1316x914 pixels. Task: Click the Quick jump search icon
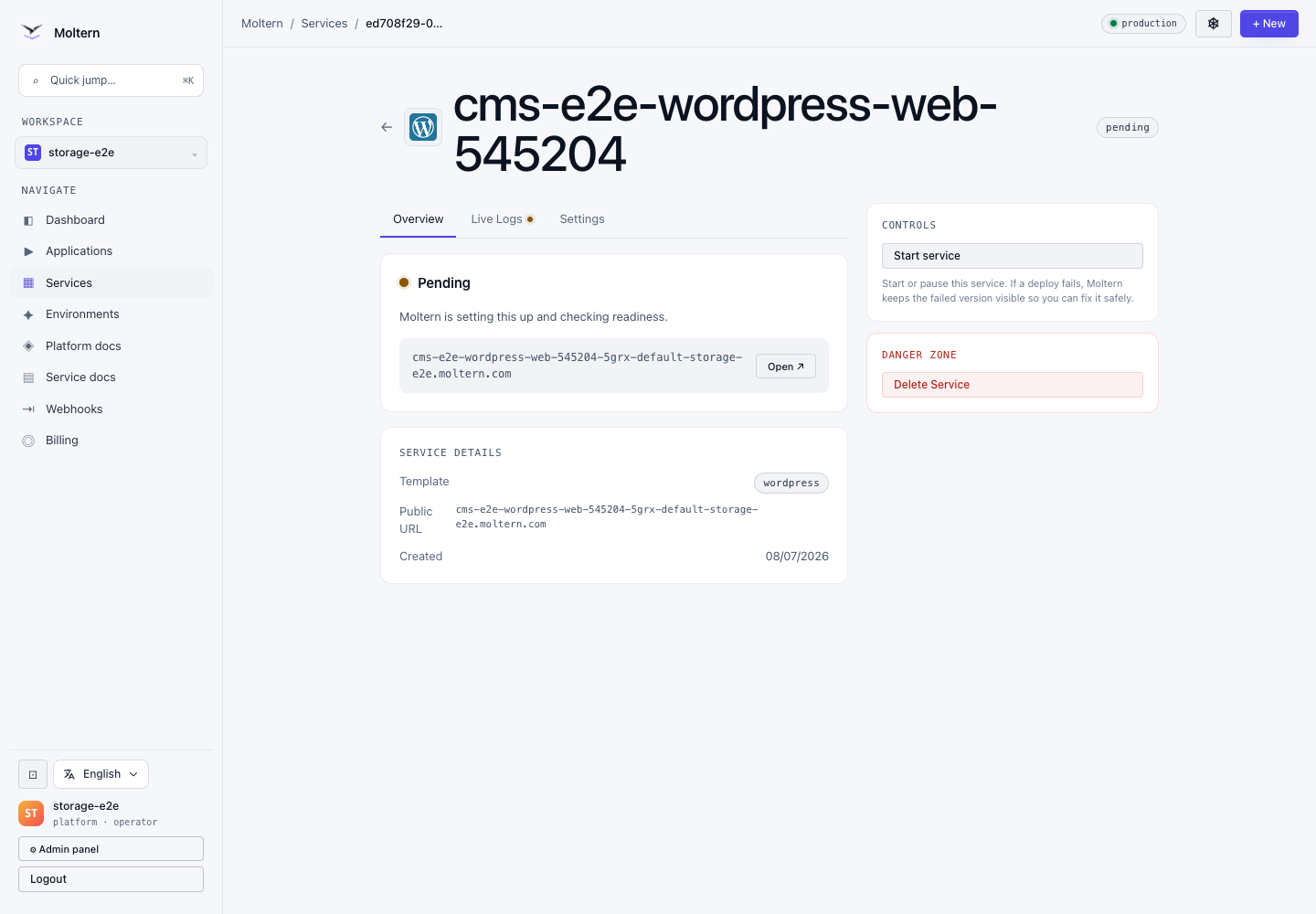(36, 80)
